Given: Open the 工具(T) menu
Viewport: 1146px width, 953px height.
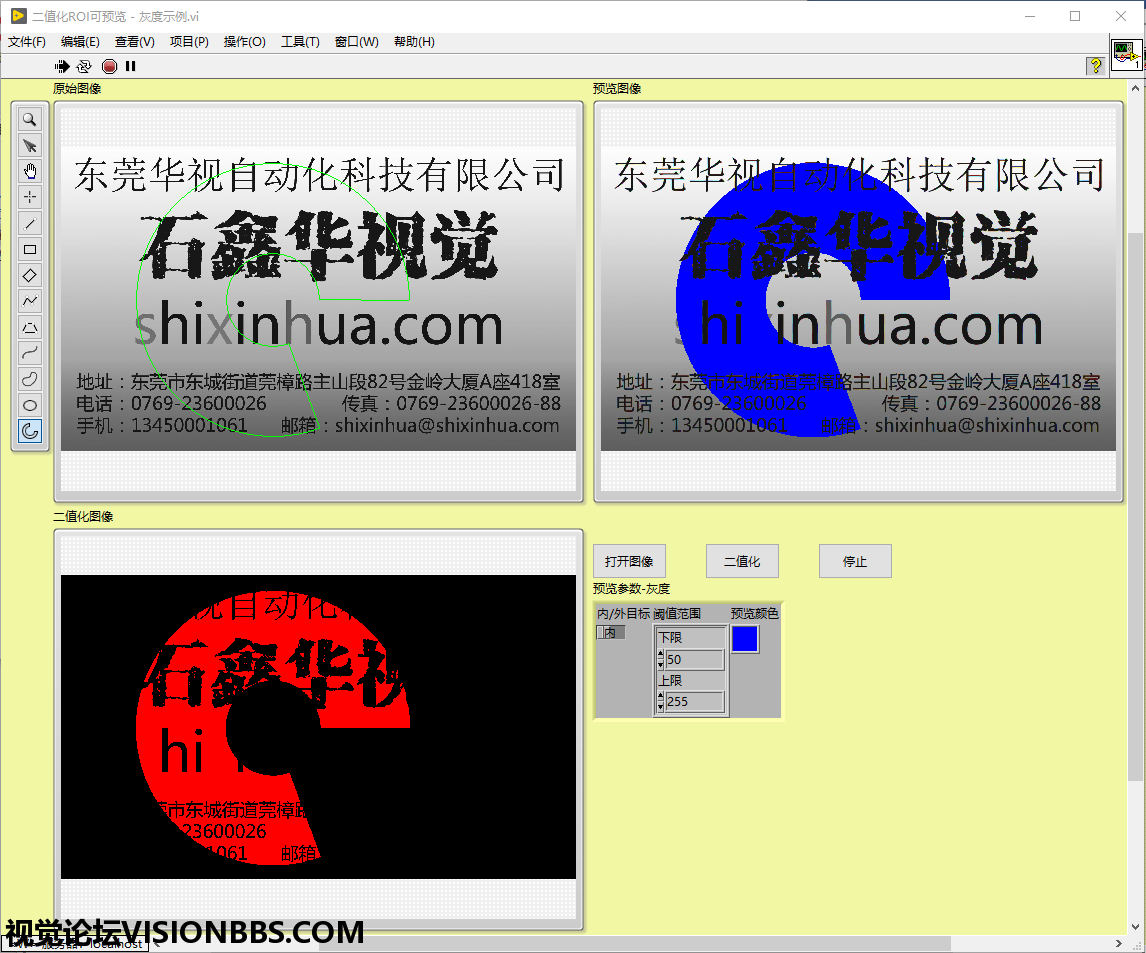Looking at the screenshot, I should coord(300,42).
